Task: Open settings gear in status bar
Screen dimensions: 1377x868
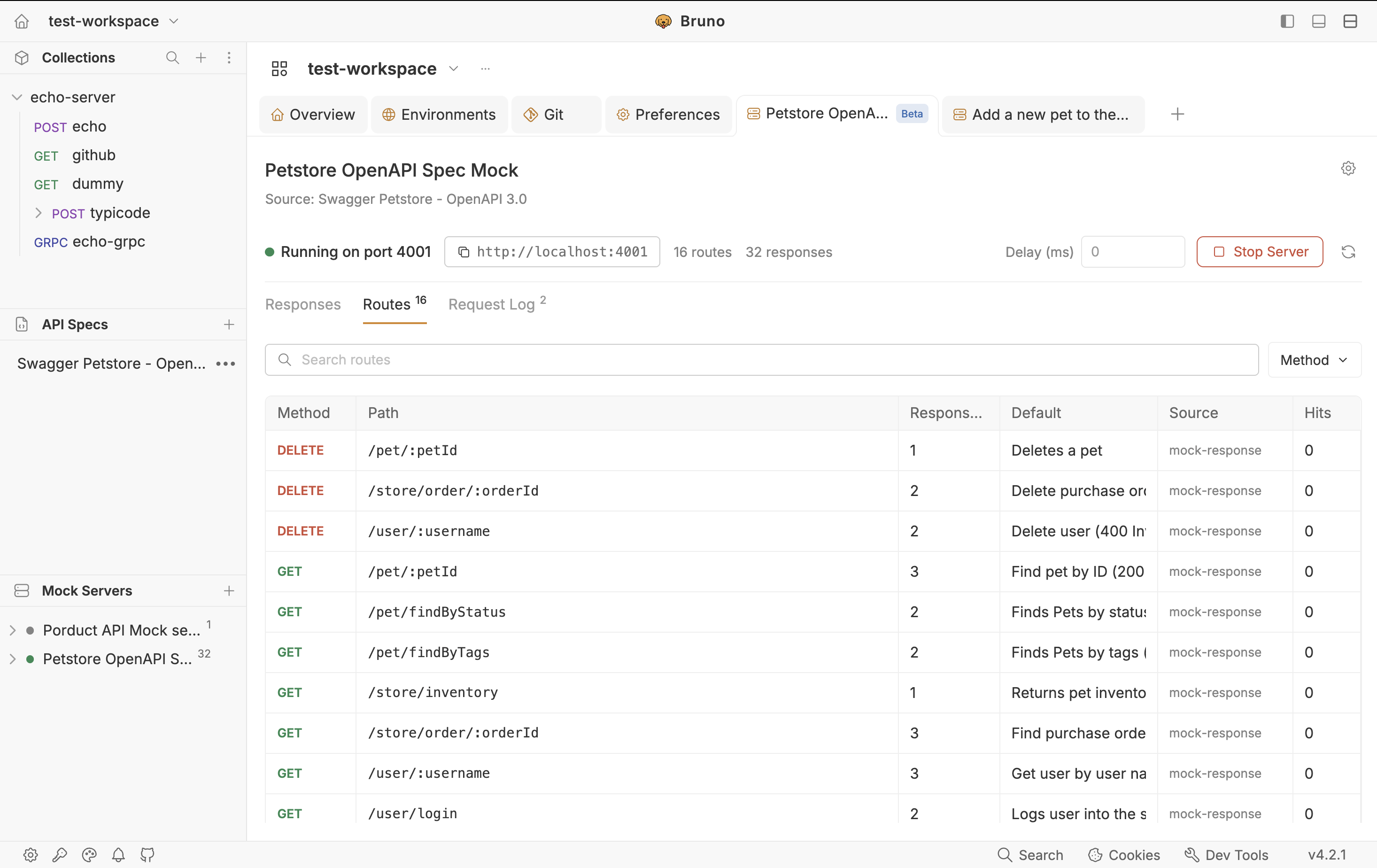Action: (x=31, y=854)
